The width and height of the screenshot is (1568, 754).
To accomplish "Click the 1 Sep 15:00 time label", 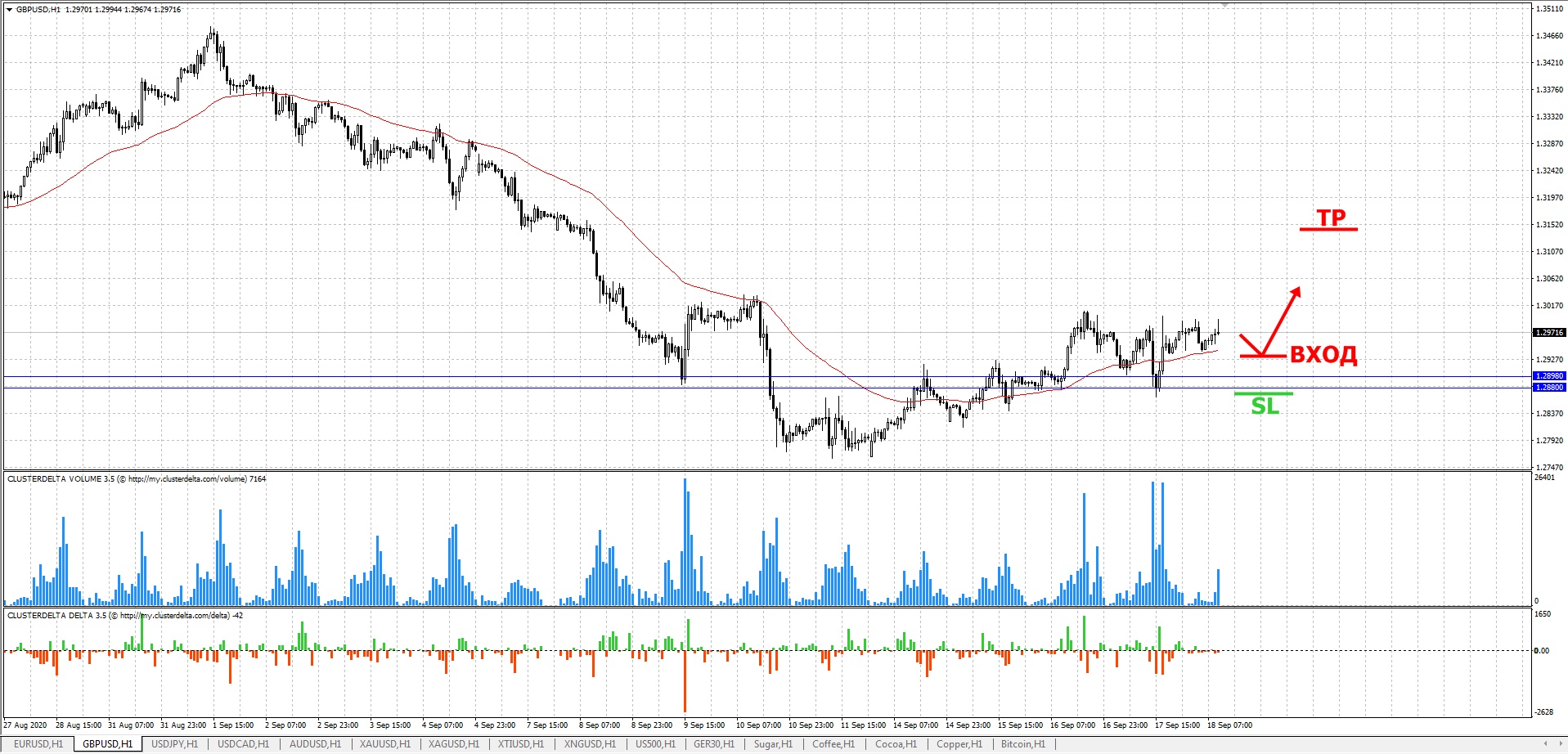I will pos(233,725).
